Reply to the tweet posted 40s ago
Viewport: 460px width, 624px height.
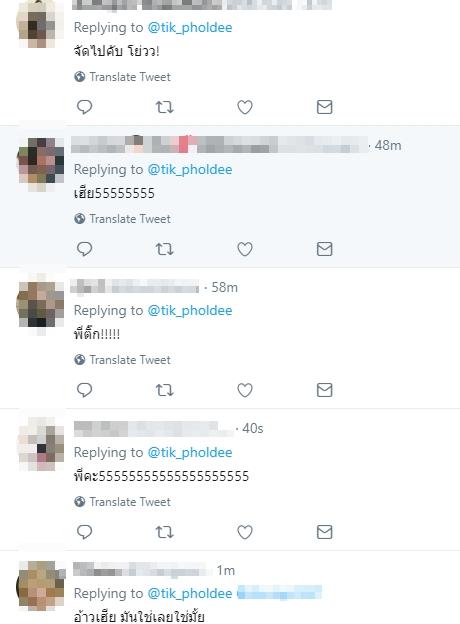coord(84,532)
